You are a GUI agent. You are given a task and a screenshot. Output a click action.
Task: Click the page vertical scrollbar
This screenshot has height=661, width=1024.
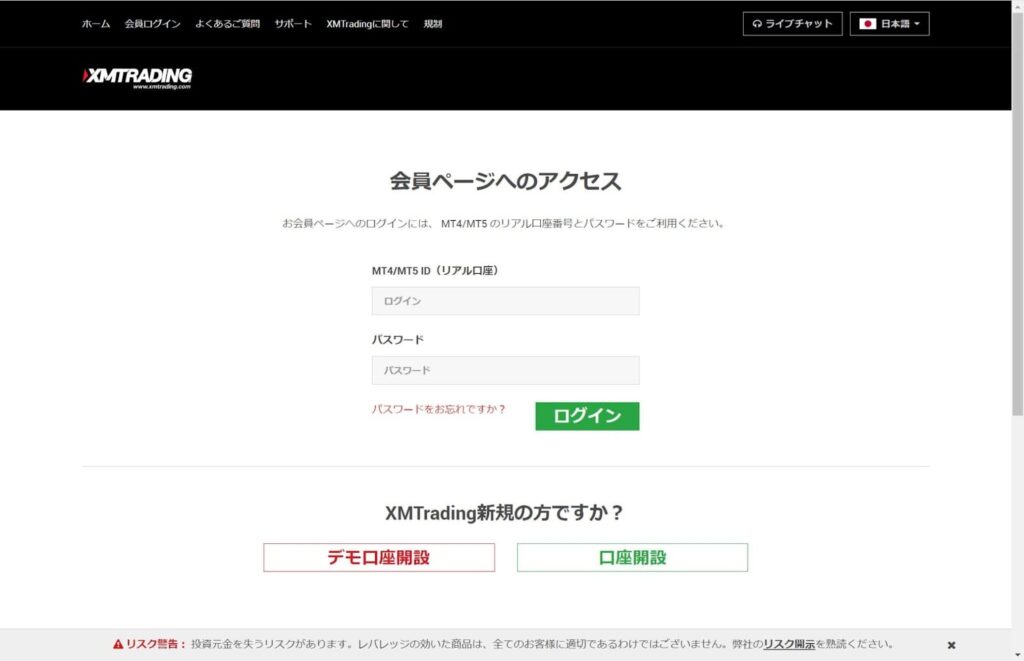(1017, 216)
